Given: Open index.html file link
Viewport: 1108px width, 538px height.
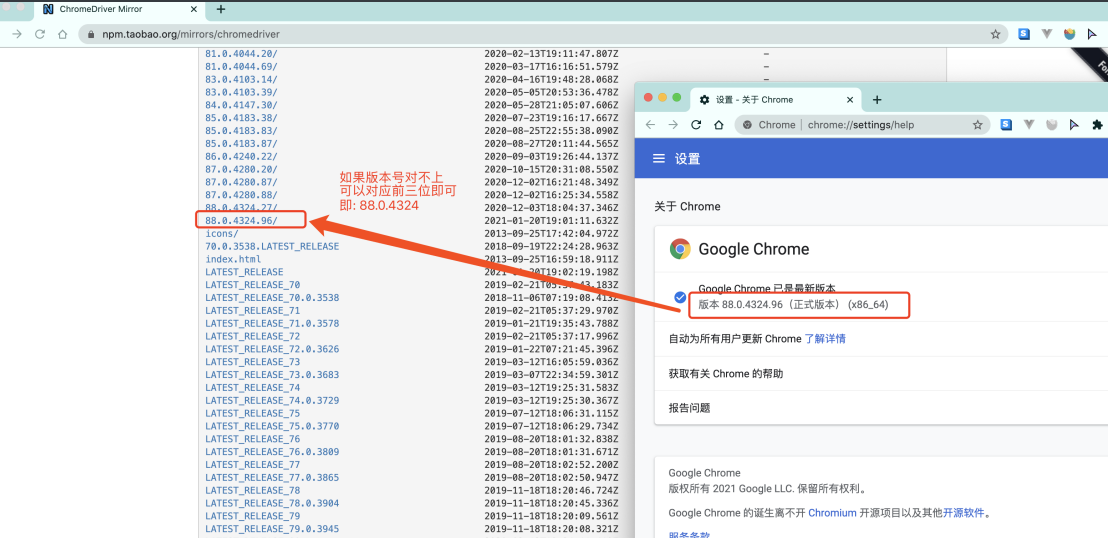Looking at the screenshot, I should 233,259.
